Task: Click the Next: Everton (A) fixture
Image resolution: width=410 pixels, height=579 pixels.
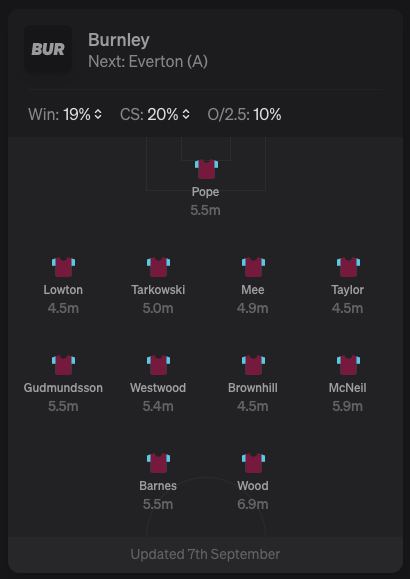Action: pyautogui.click(x=148, y=61)
